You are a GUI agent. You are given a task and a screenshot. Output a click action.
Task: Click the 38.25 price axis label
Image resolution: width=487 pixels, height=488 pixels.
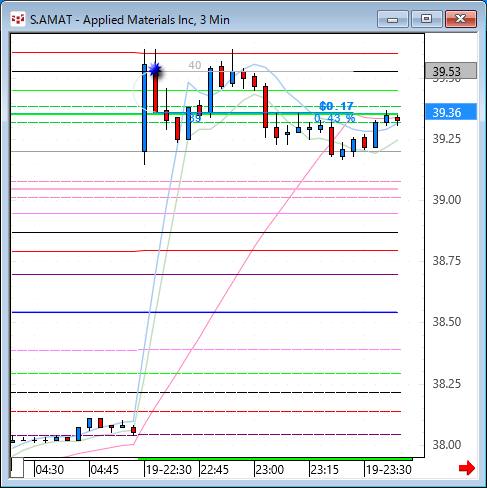pyautogui.click(x=447, y=384)
